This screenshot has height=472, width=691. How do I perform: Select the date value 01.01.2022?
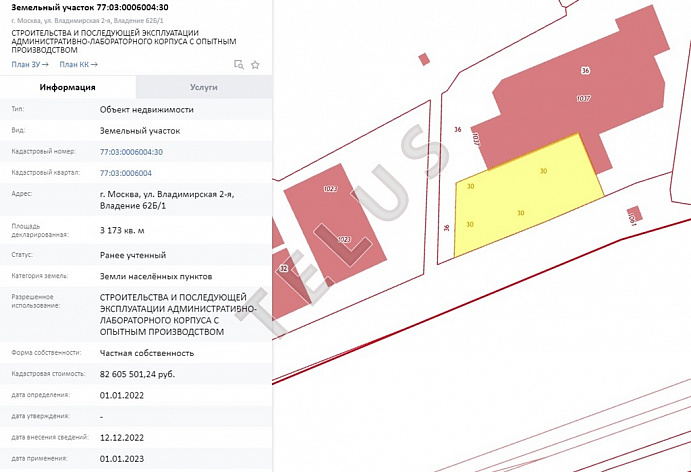click(122, 395)
